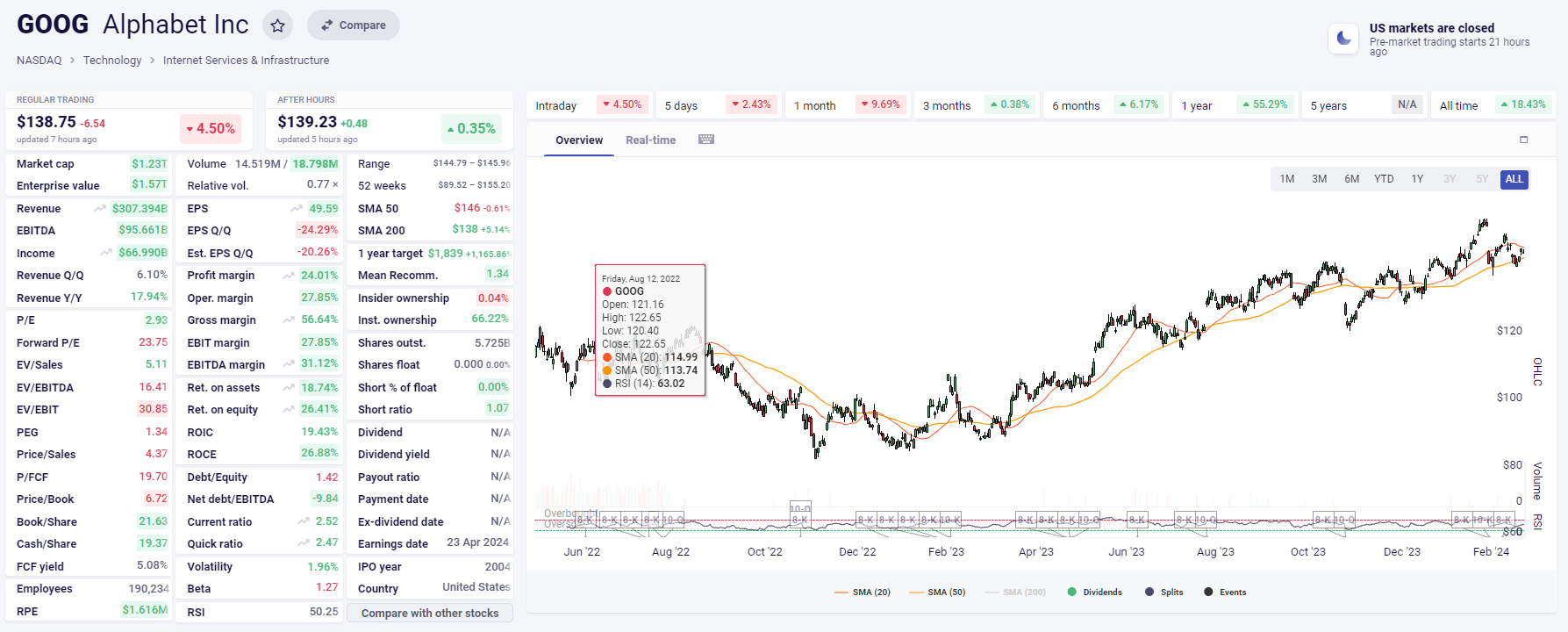Select the 1 month performance period
Viewport: 1568px width, 632px height.
tap(847, 105)
